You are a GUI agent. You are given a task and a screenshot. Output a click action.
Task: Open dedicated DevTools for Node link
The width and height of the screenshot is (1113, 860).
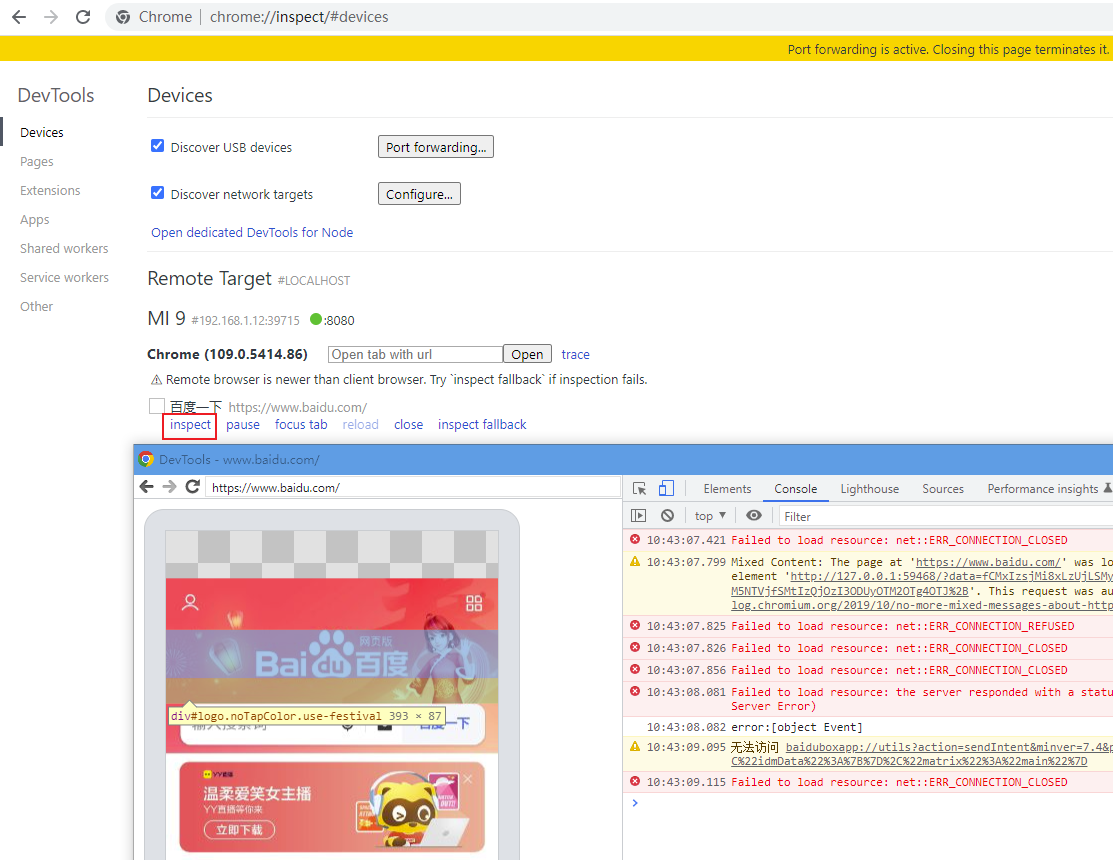coord(252,233)
